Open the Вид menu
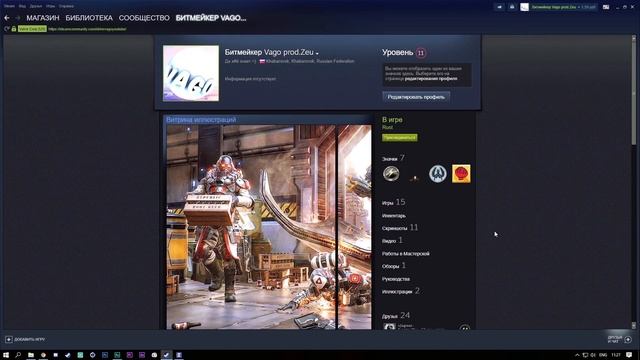 coord(22,6)
